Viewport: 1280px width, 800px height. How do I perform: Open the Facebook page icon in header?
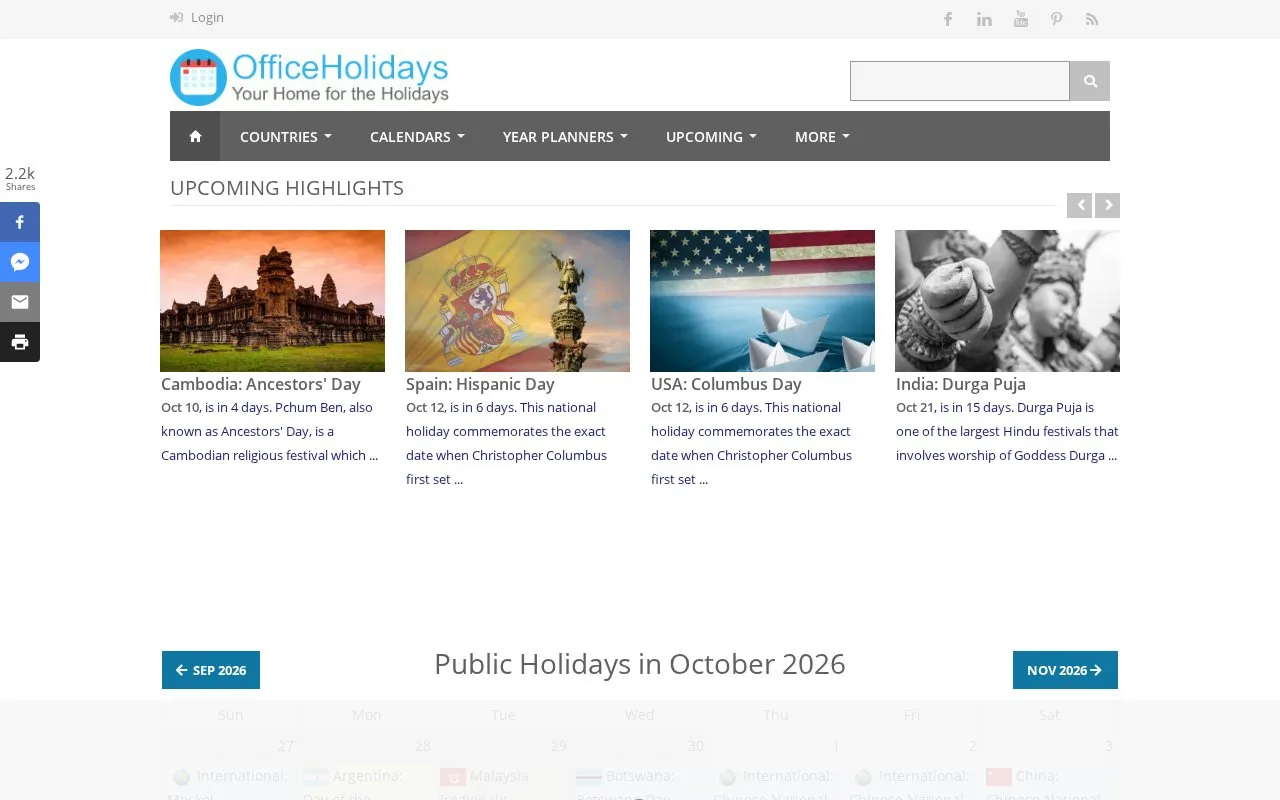[948, 19]
